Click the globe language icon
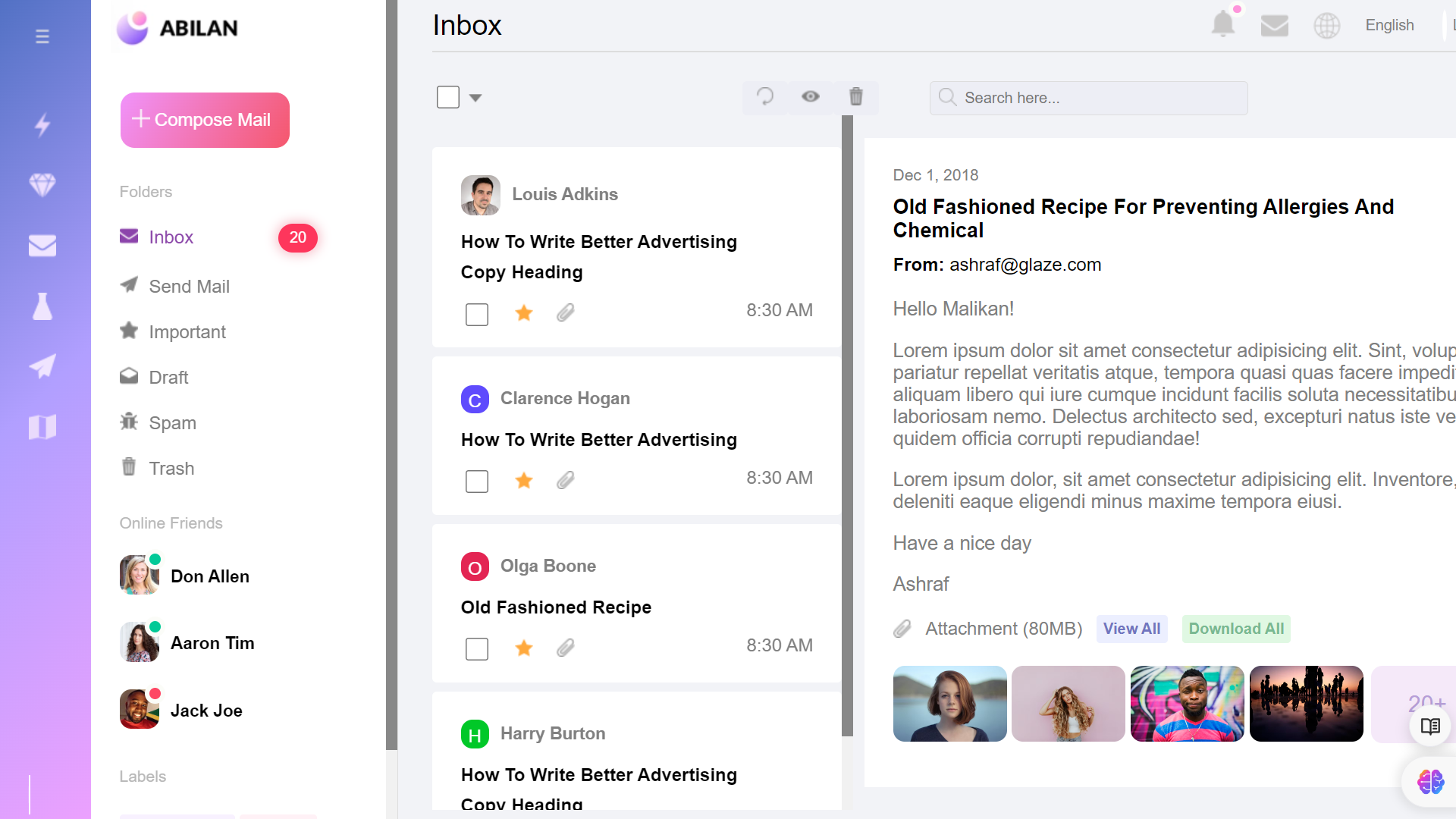The height and width of the screenshot is (819, 1456). pos(1326,26)
